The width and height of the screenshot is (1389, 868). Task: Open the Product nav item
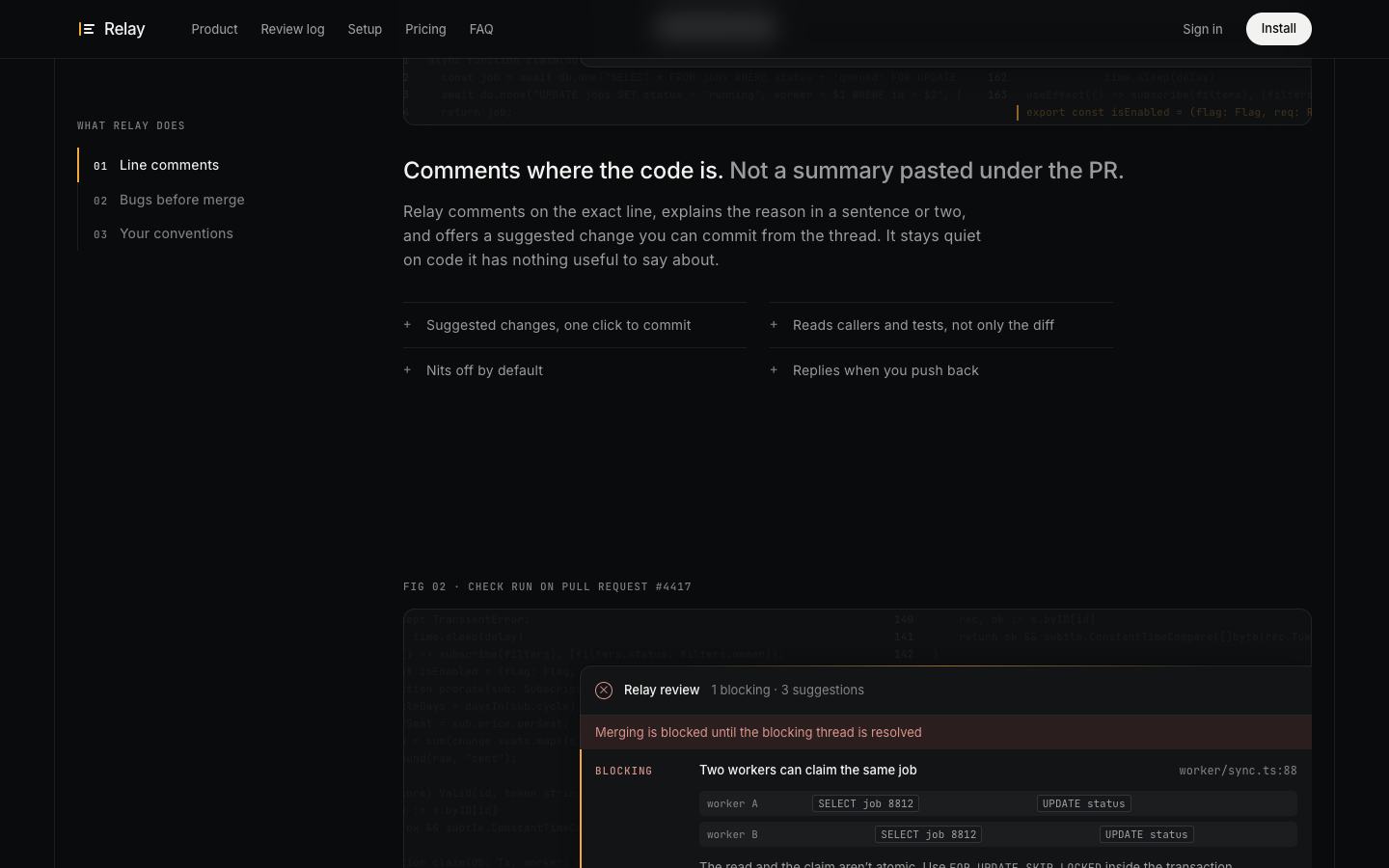click(214, 29)
